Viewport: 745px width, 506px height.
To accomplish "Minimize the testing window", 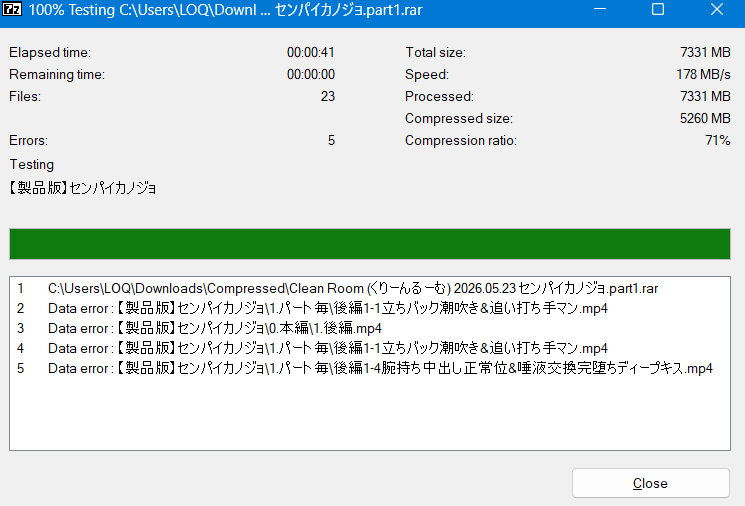I will [x=600, y=10].
